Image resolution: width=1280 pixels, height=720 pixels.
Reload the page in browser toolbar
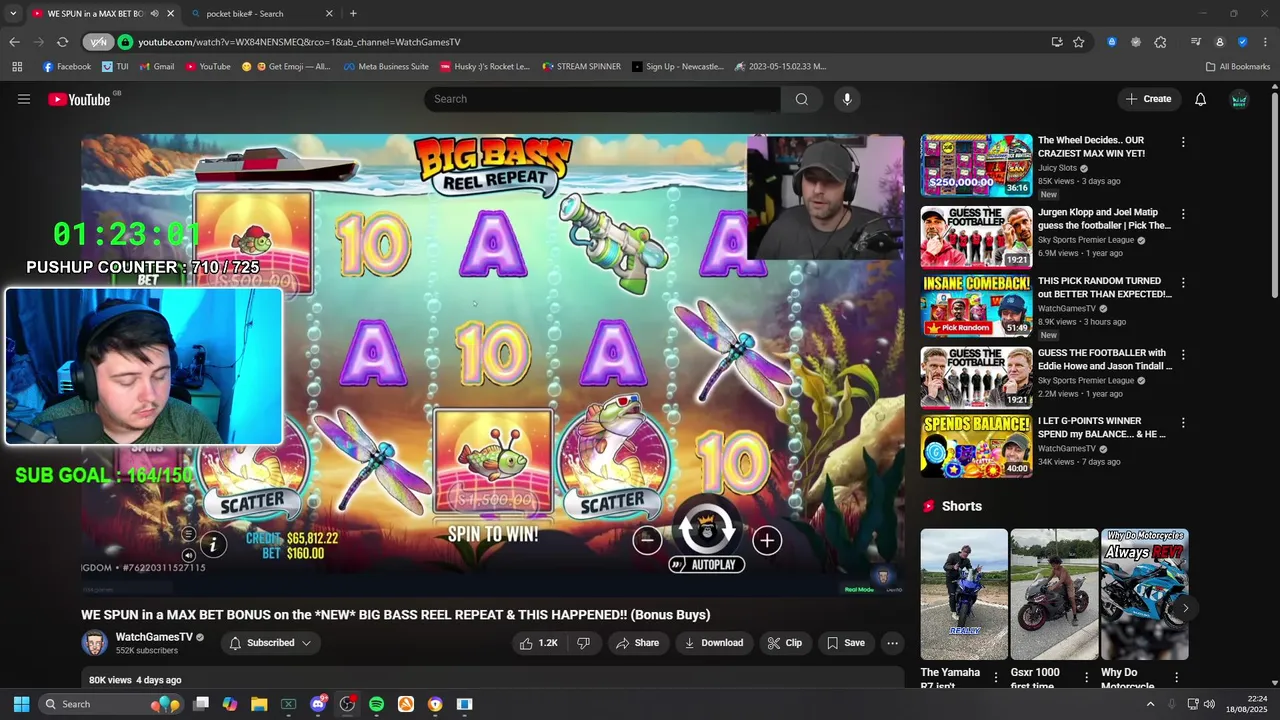pos(62,42)
